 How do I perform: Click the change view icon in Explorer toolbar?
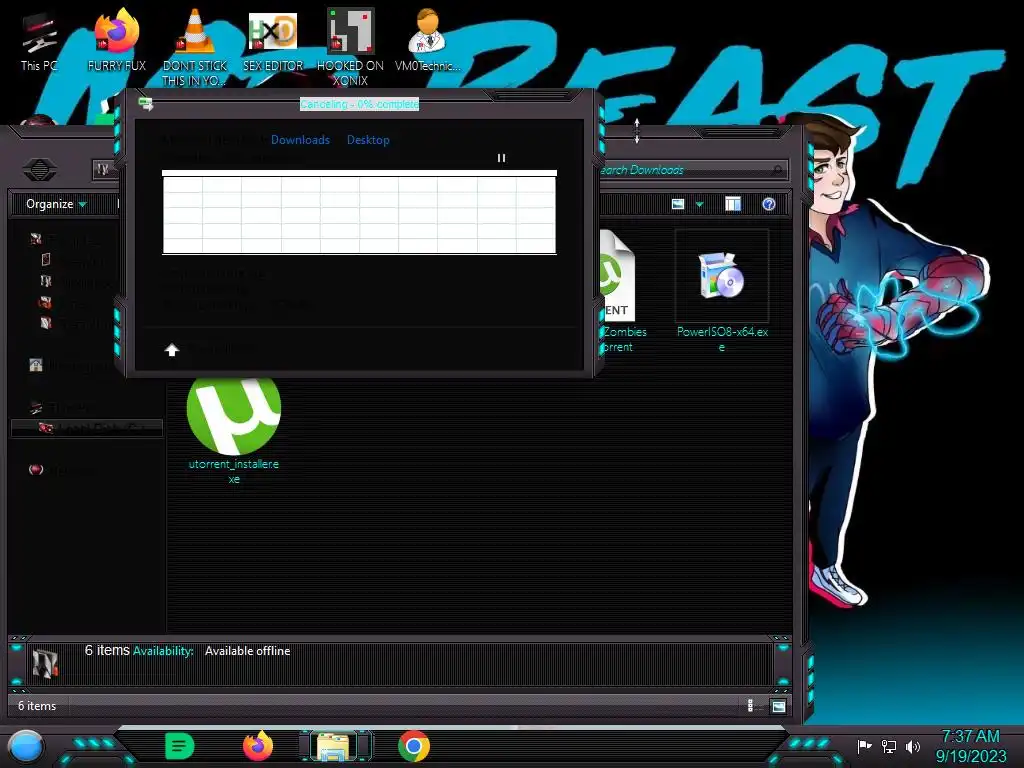click(678, 204)
